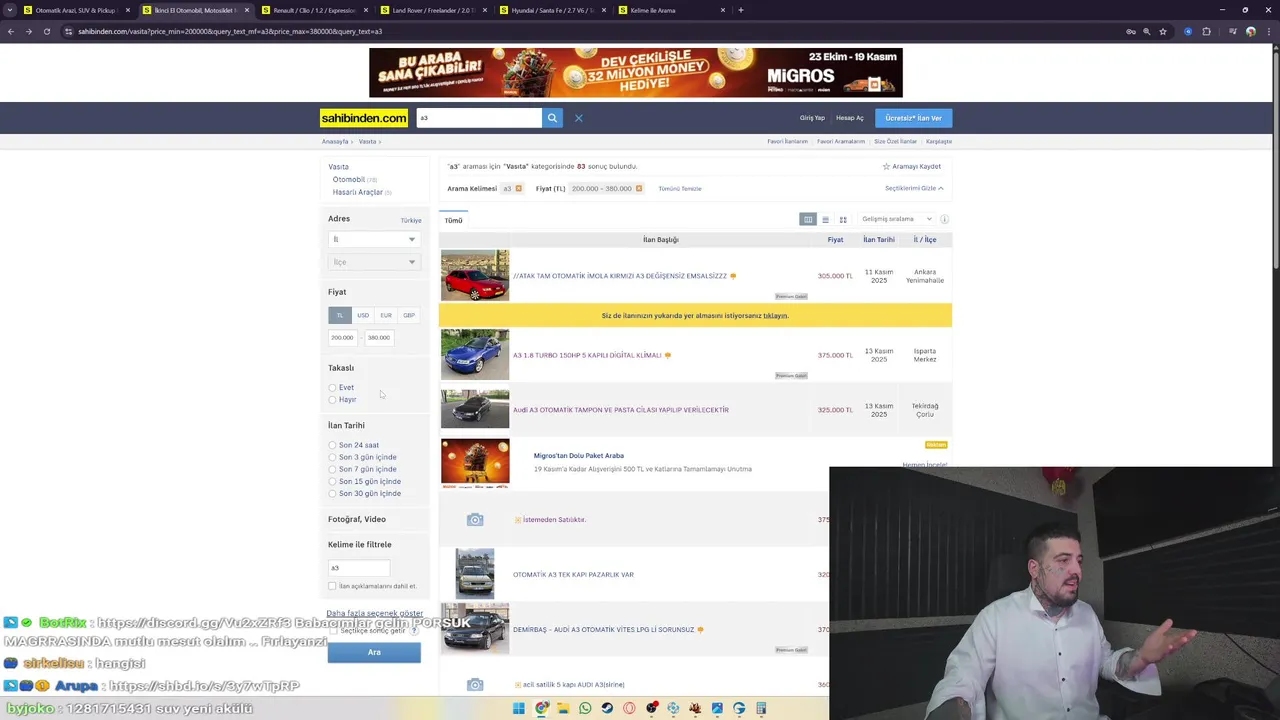Open new browser tab with plus icon
Image resolution: width=1280 pixels, height=720 pixels.
coord(740,10)
